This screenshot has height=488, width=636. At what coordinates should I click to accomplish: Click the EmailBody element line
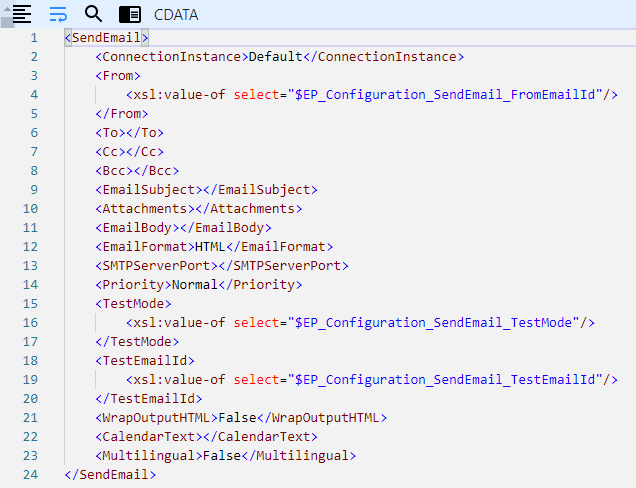[183, 228]
